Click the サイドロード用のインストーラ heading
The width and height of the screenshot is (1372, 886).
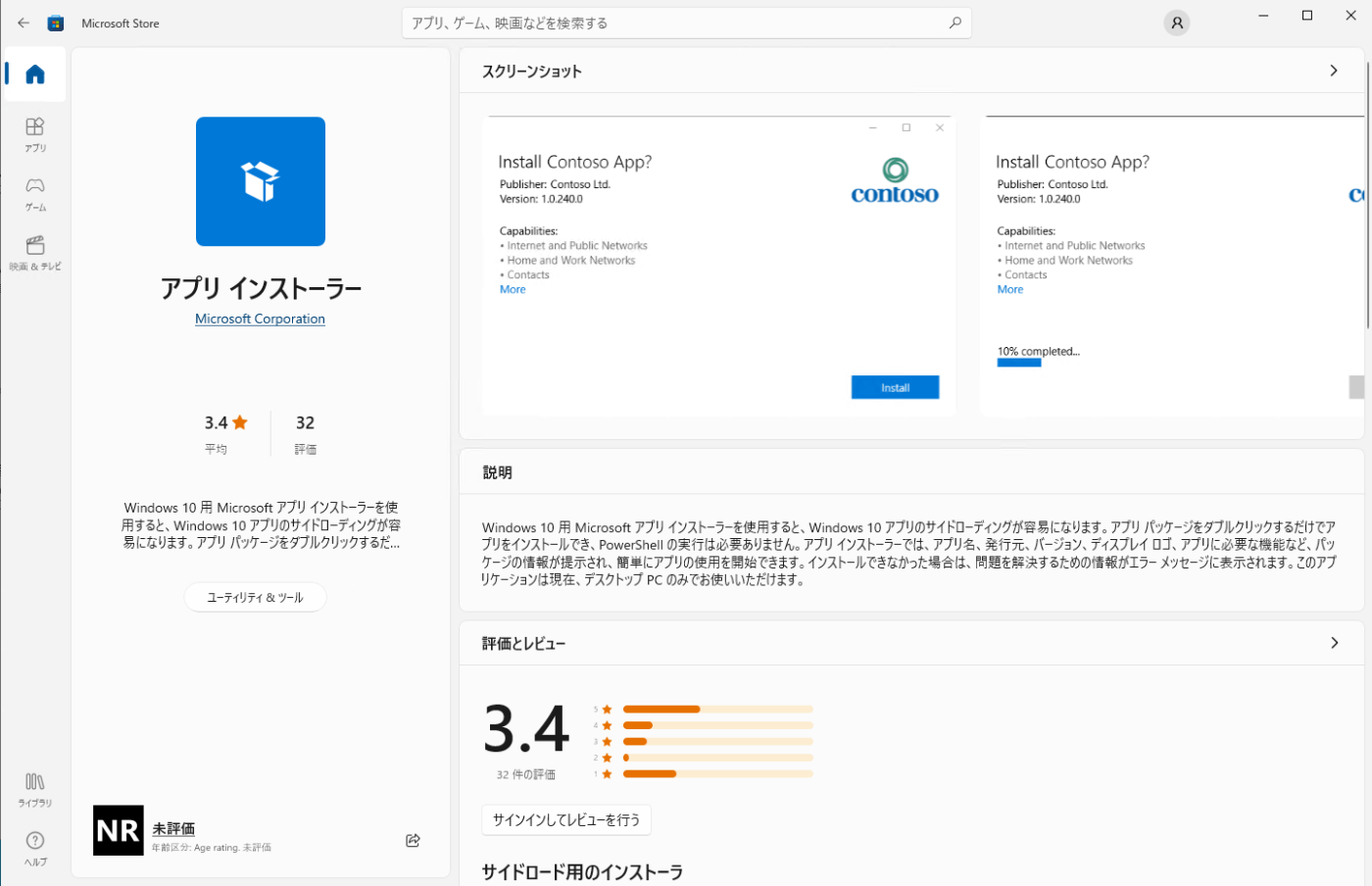[582, 872]
